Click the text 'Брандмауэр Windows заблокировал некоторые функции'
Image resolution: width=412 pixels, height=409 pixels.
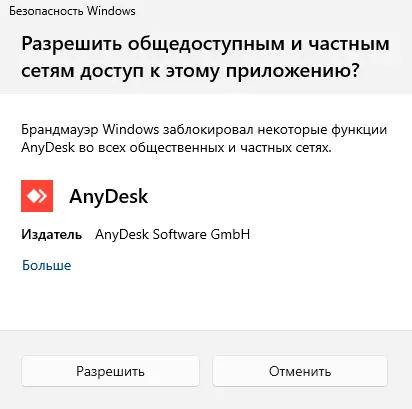[204, 130]
